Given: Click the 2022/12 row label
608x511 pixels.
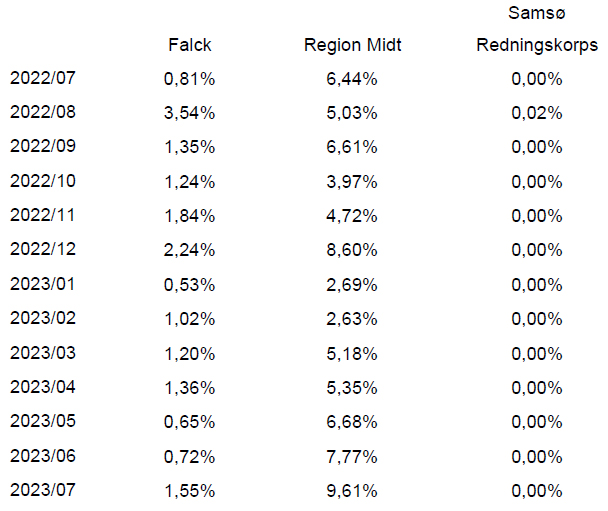Looking at the screenshot, I should 43,249.
